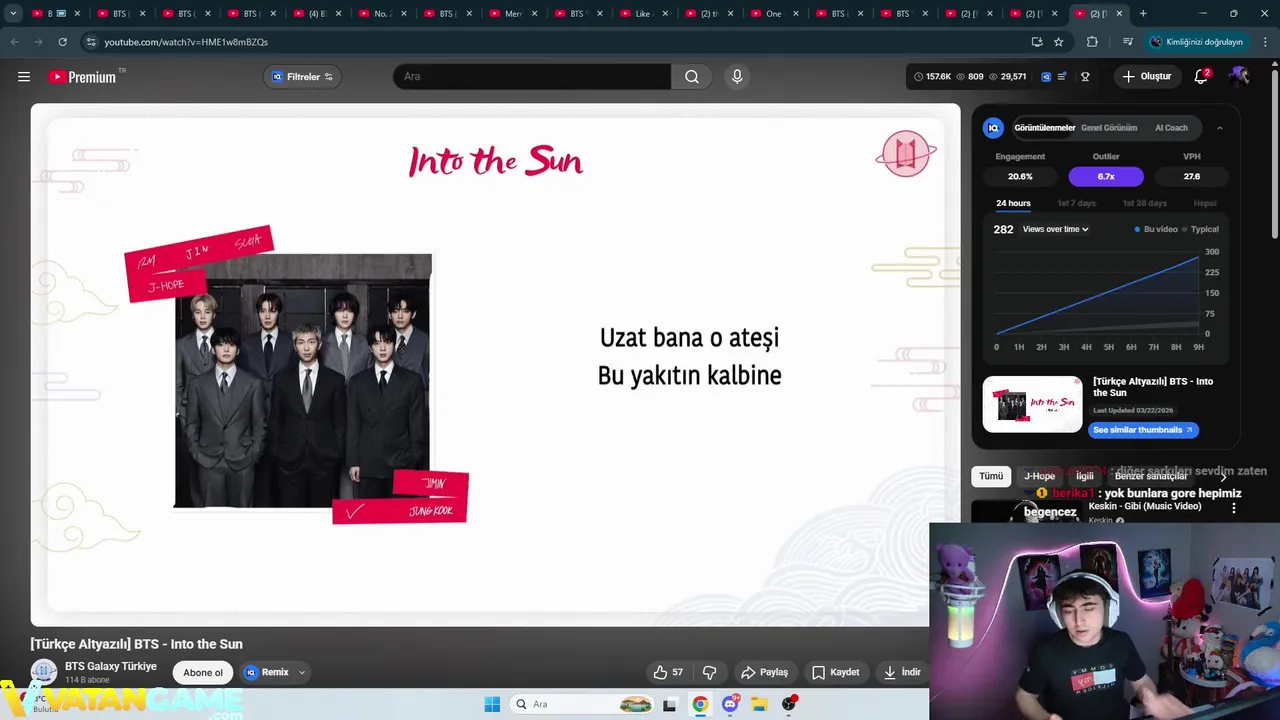
Task: Collapse the vidIQ panel with the chevron
Action: pos(1219,128)
